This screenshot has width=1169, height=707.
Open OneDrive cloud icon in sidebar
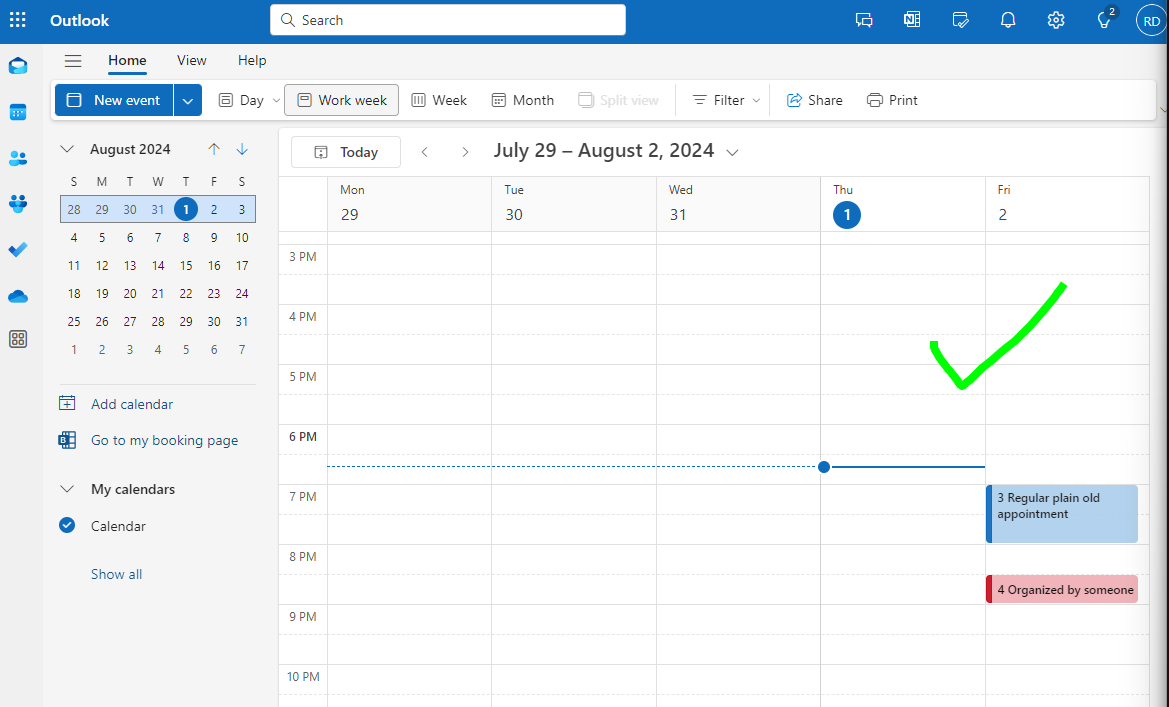[18, 297]
